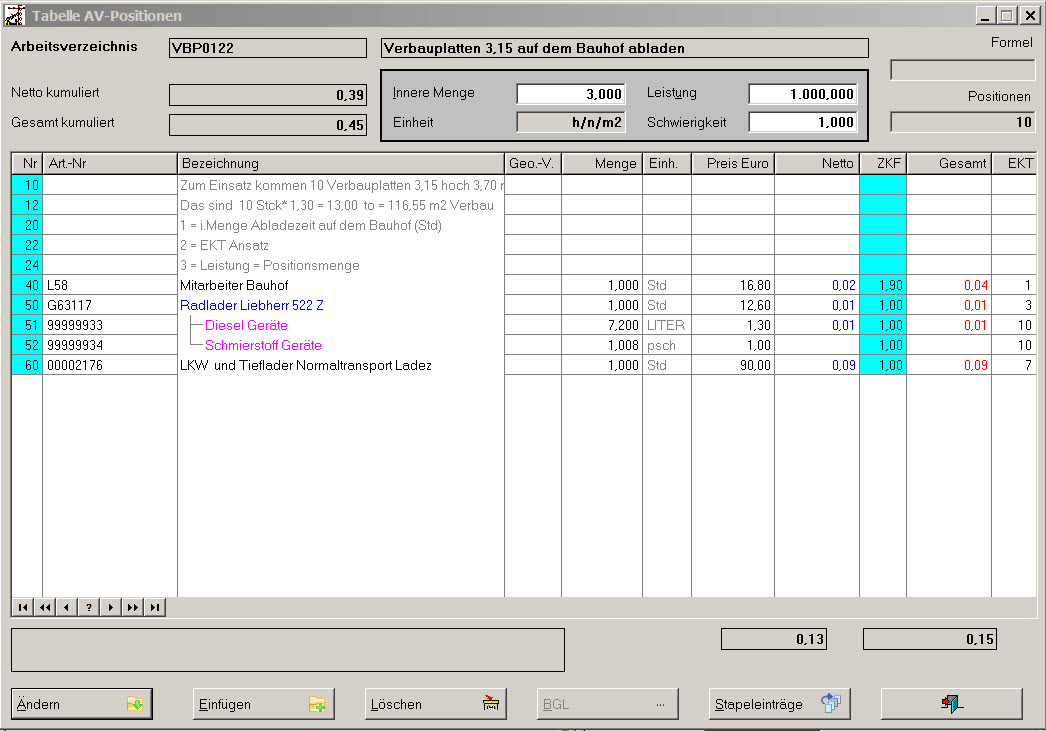Go to next record arrow
The height and width of the screenshot is (731, 1046).
[110, 607]
